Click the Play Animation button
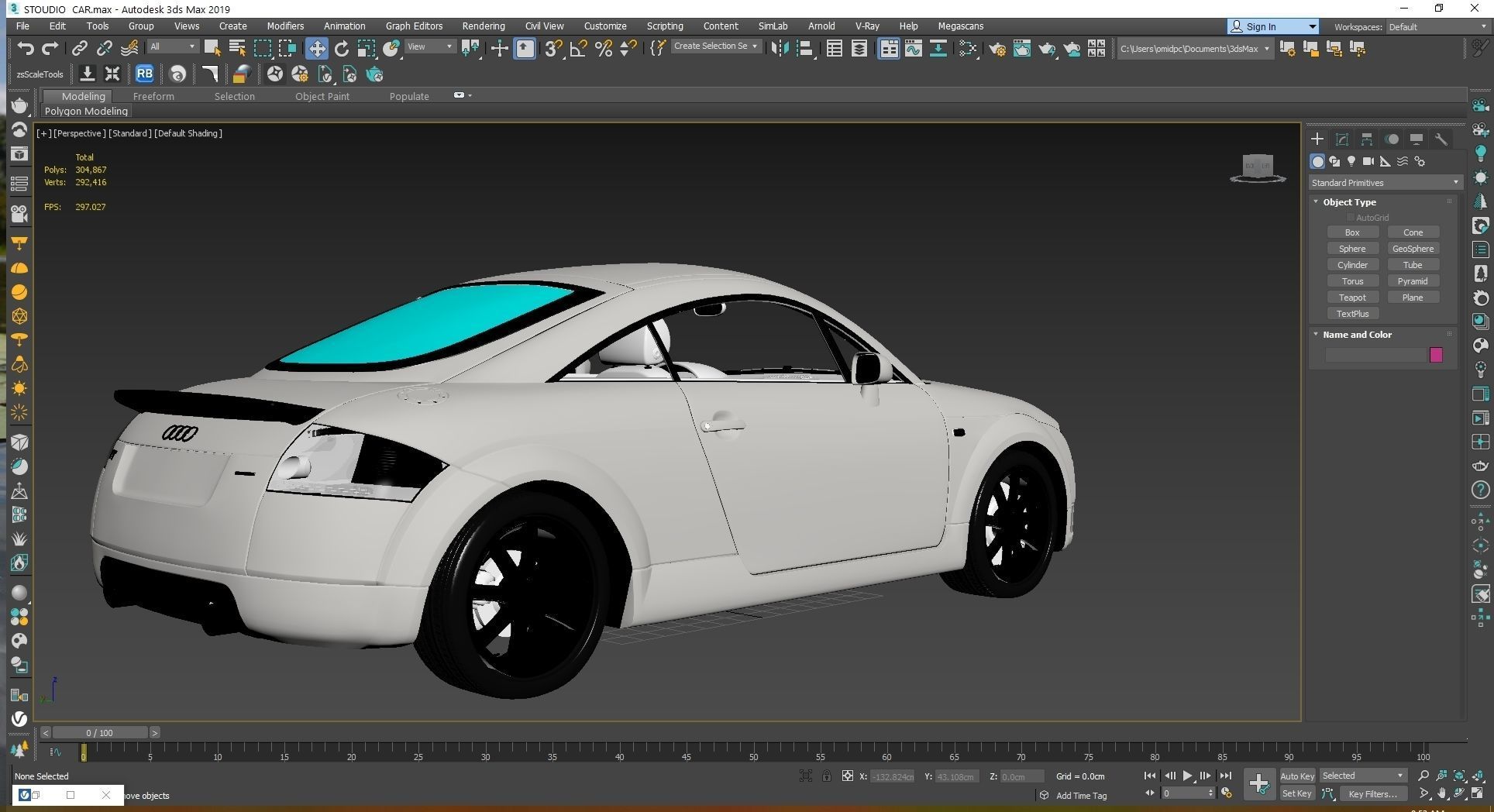The image size is (1494, 812). (x=1187, y=776)
